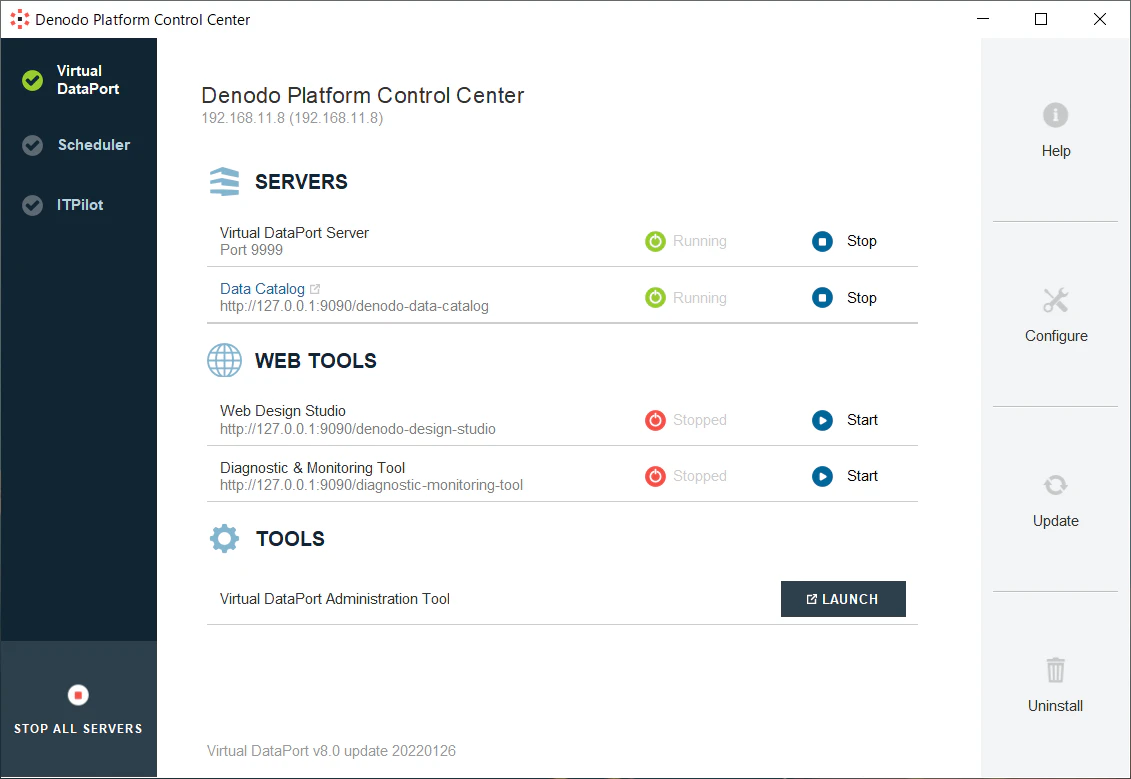The height and width of the screenshot is (779, 1131).
Task: Open the Help info icon
Action: tap(1055, 115)
